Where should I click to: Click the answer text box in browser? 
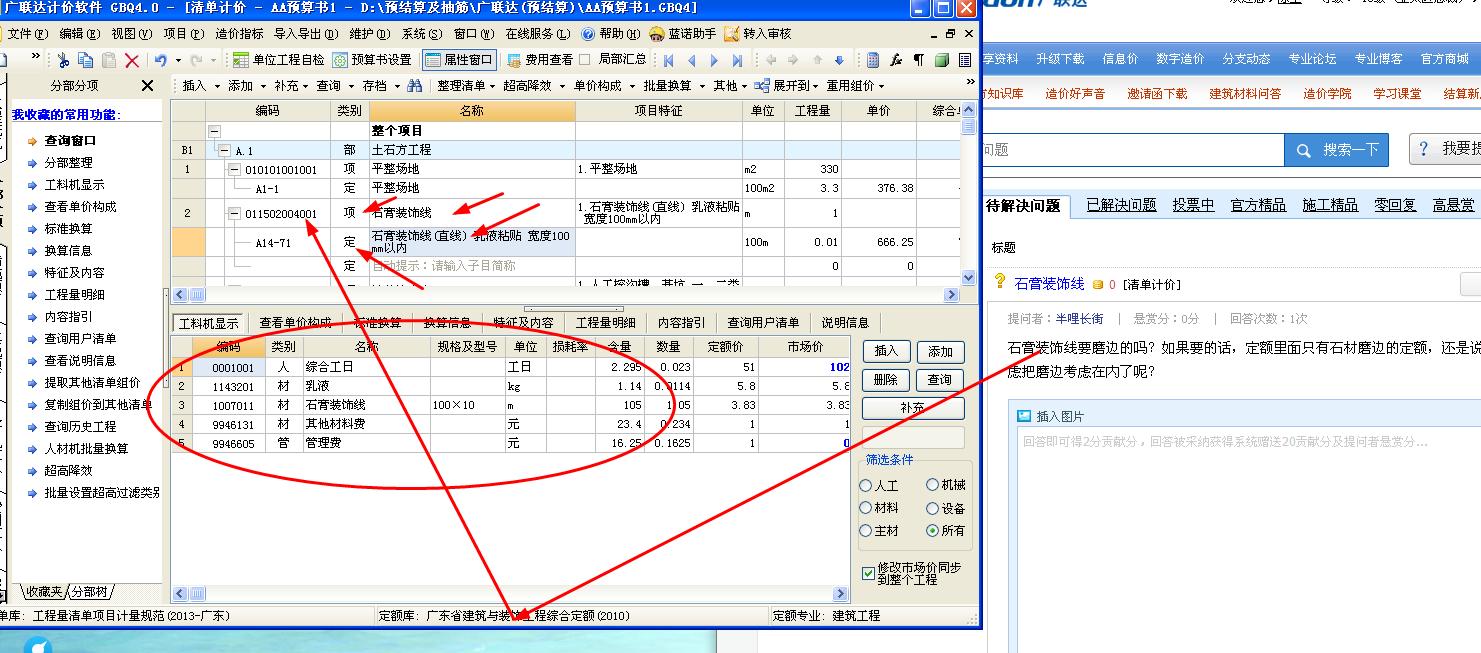click(x=1248, y=540)
